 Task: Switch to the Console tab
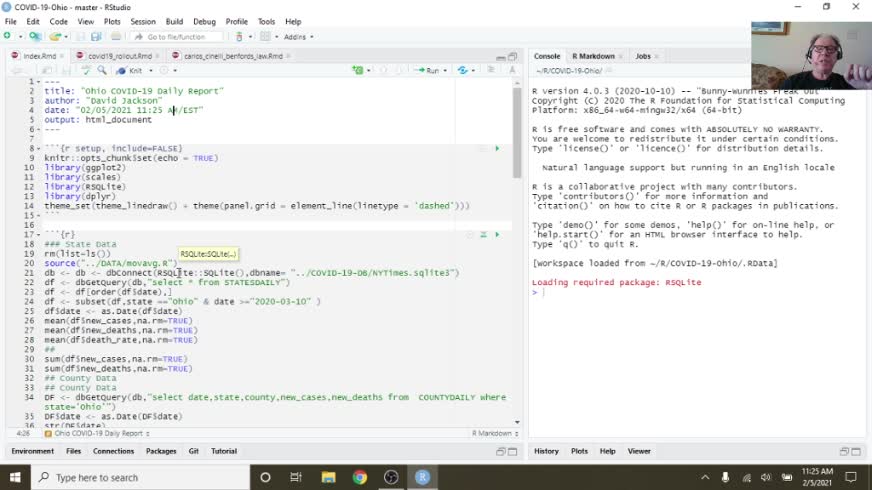547,56
